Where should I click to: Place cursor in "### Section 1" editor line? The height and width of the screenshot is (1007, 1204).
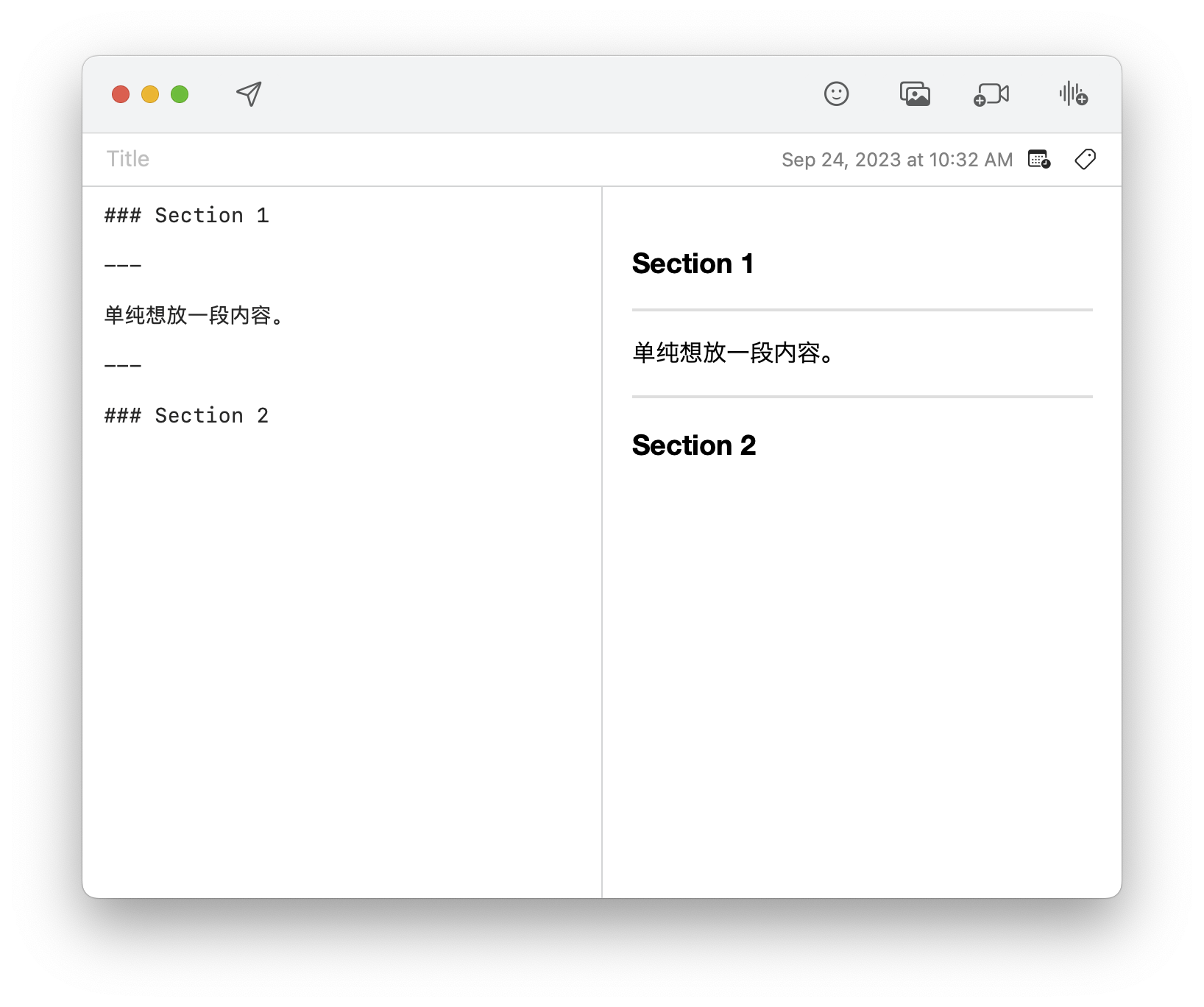[x=187, y=216]
